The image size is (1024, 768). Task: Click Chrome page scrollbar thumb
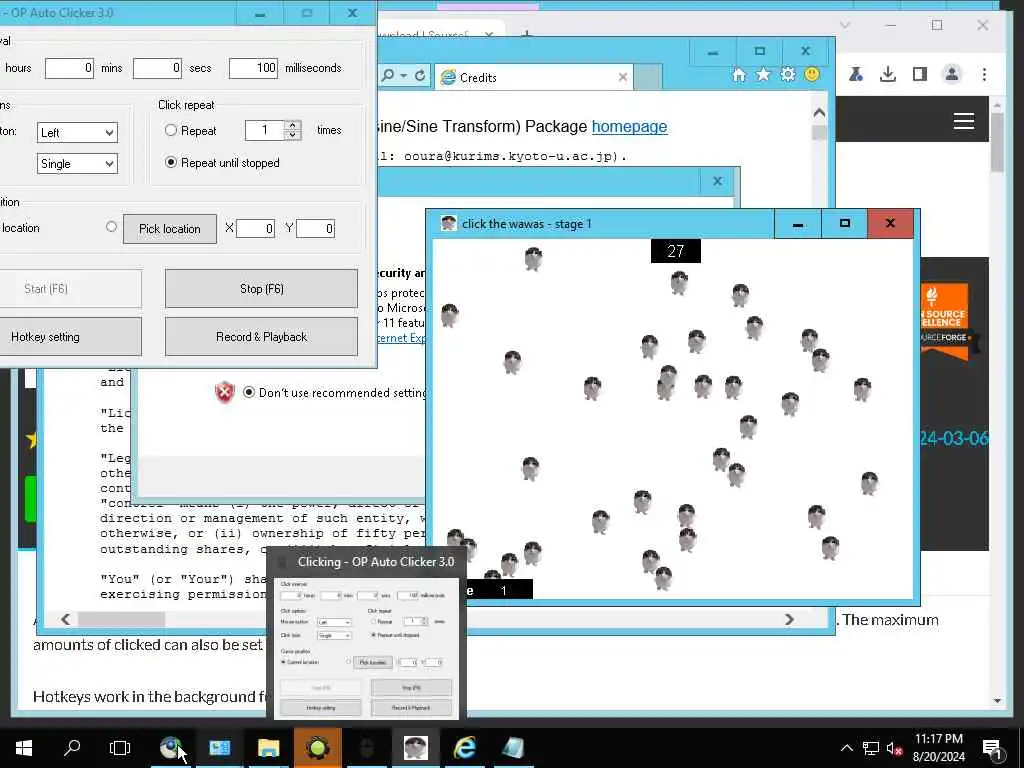point(997,142)
